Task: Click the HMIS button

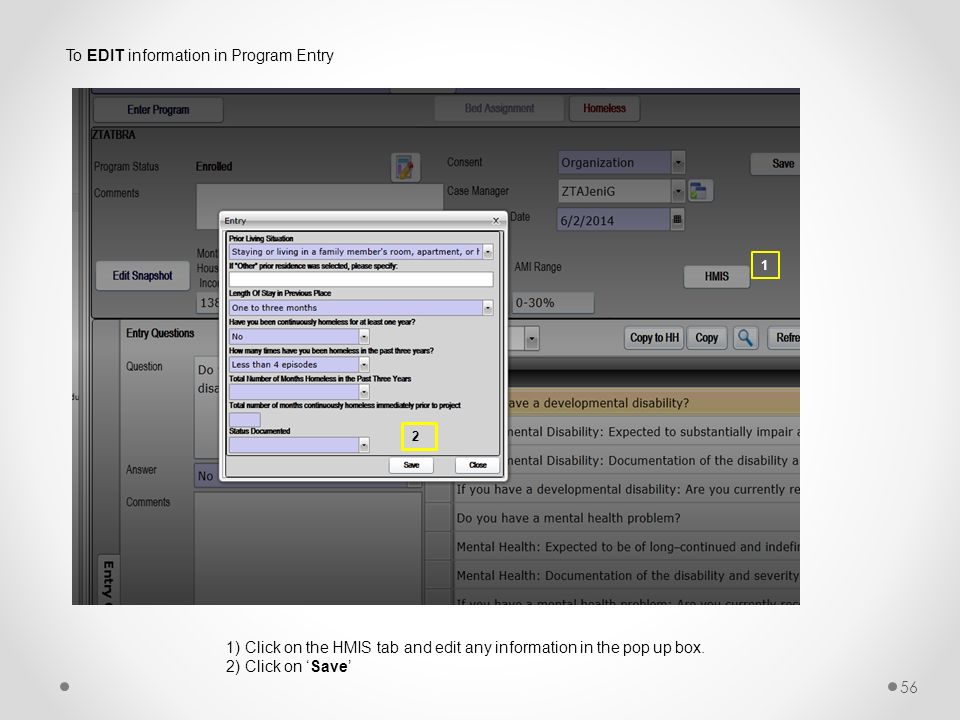Action: click(716, 276)
